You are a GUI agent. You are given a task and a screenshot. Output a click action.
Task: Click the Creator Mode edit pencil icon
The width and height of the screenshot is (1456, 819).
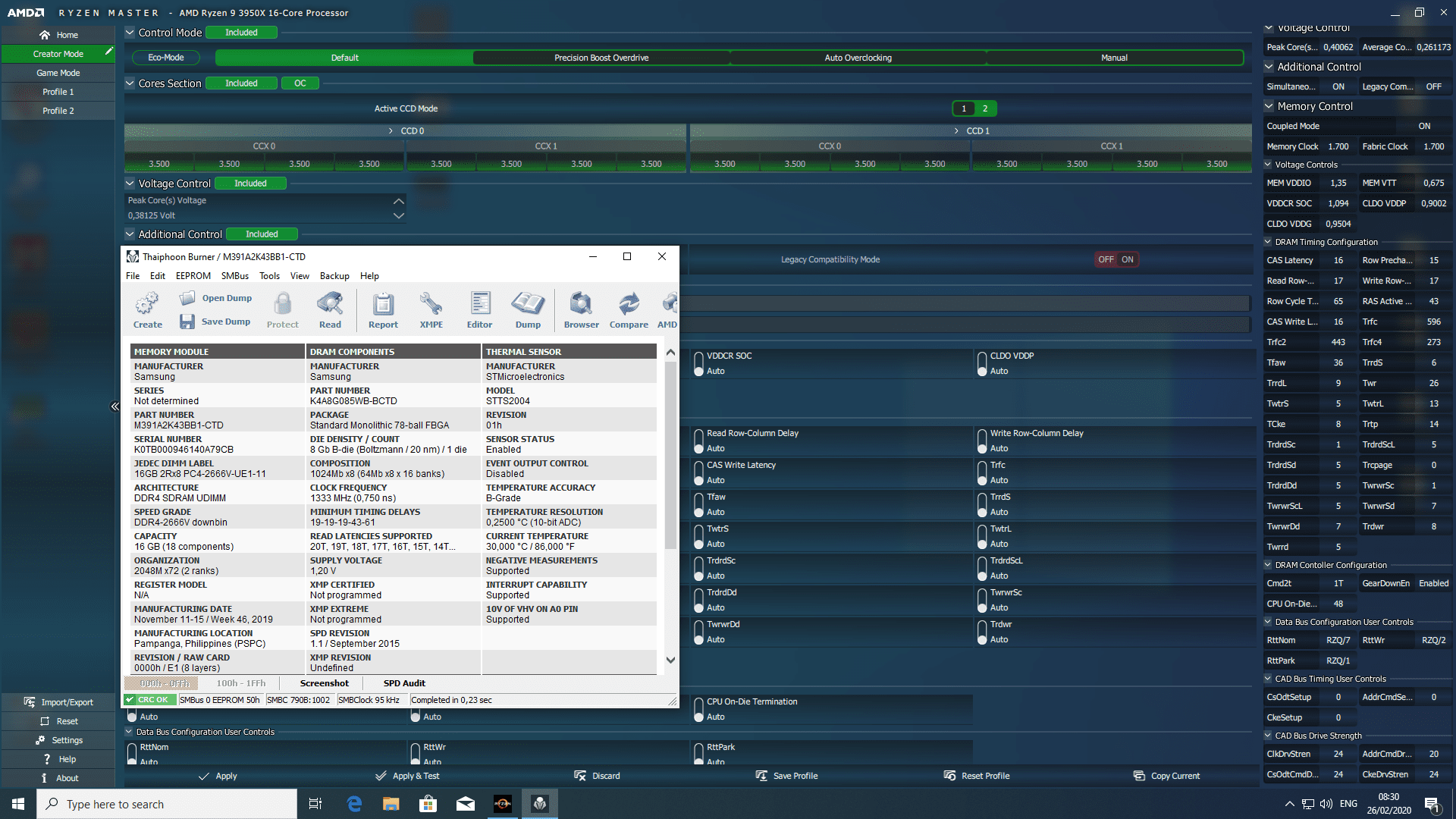click(109, 51)
